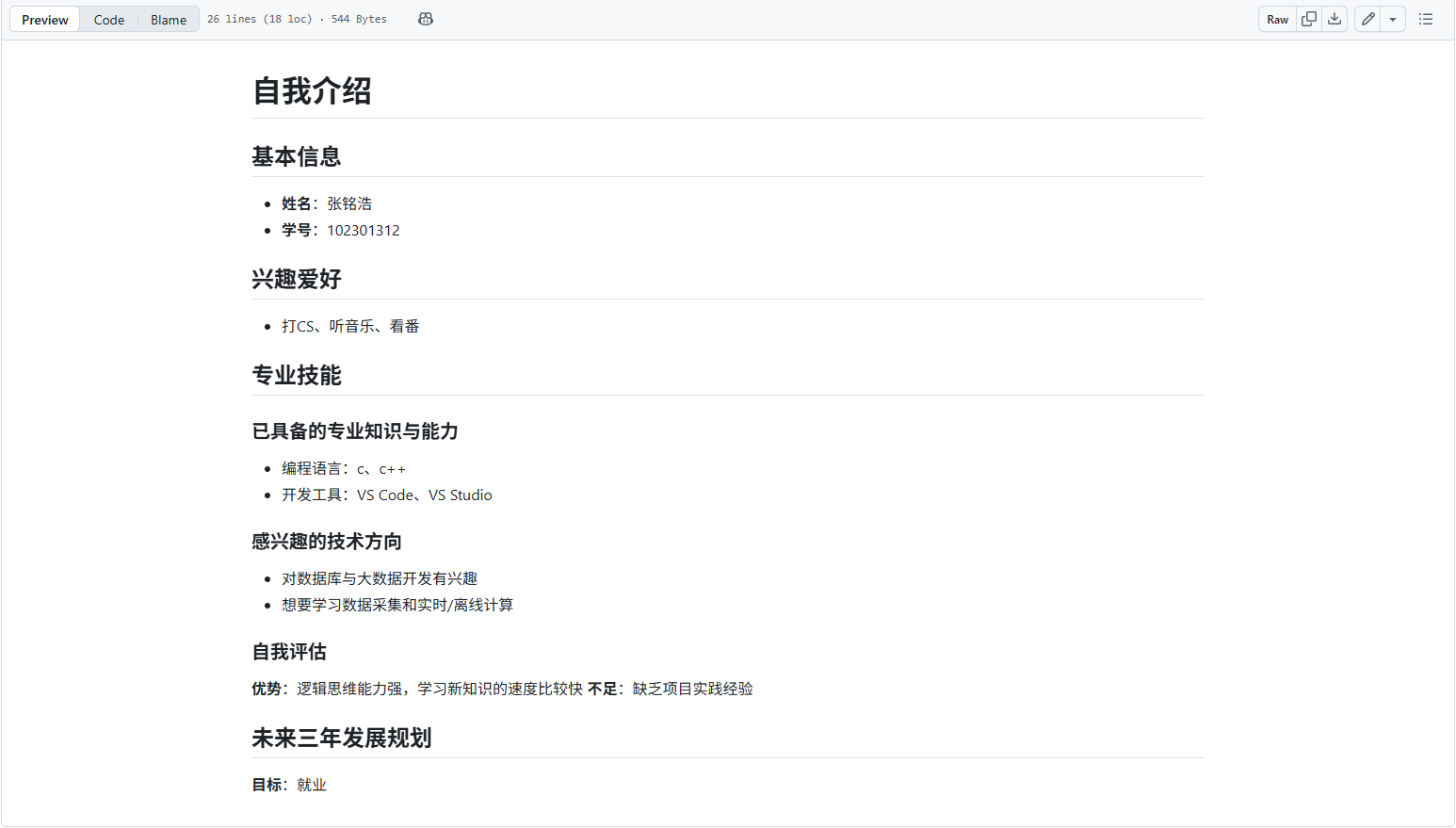Image resolution: width=1456 pixels, height=828 pixels.
Task: Click the 想要学习数据采集 list item
Action: 397,605
